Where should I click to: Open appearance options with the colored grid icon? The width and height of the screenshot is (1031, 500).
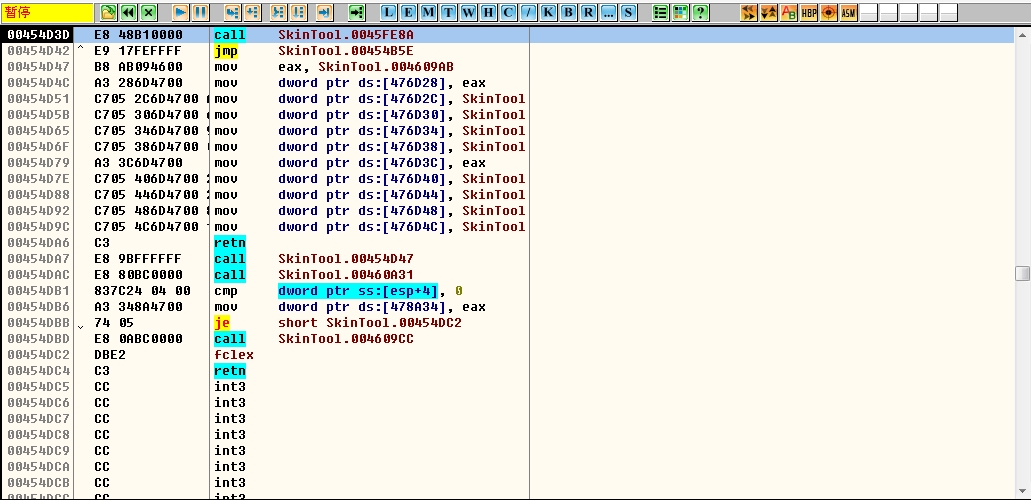pos(681,12)
